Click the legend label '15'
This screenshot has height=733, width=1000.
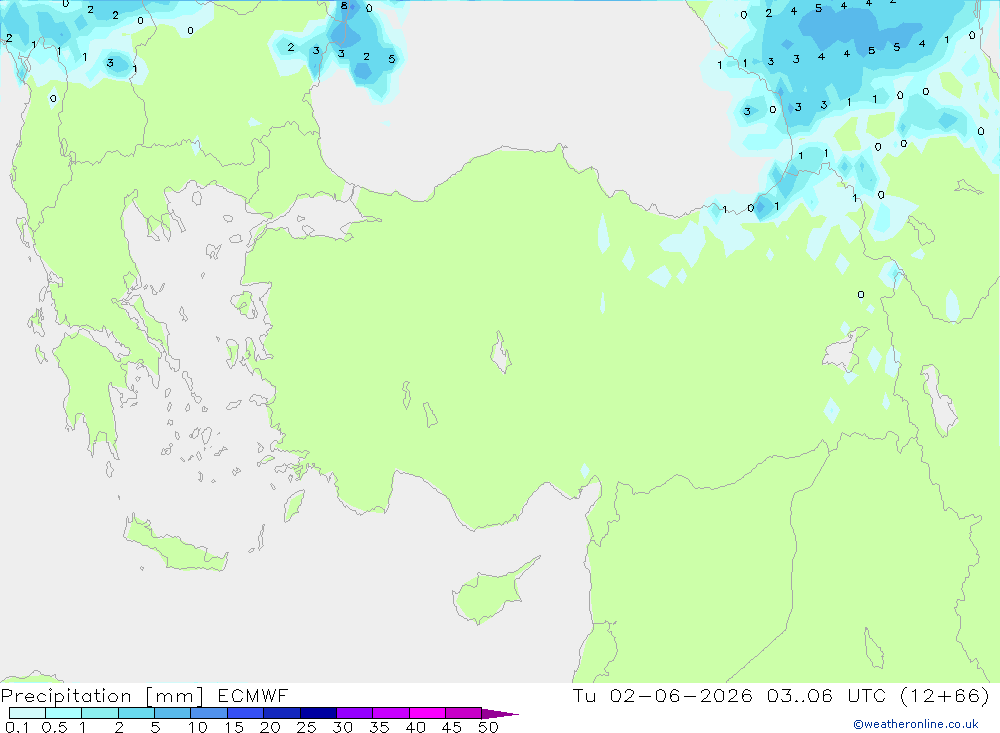coord(234,727)
